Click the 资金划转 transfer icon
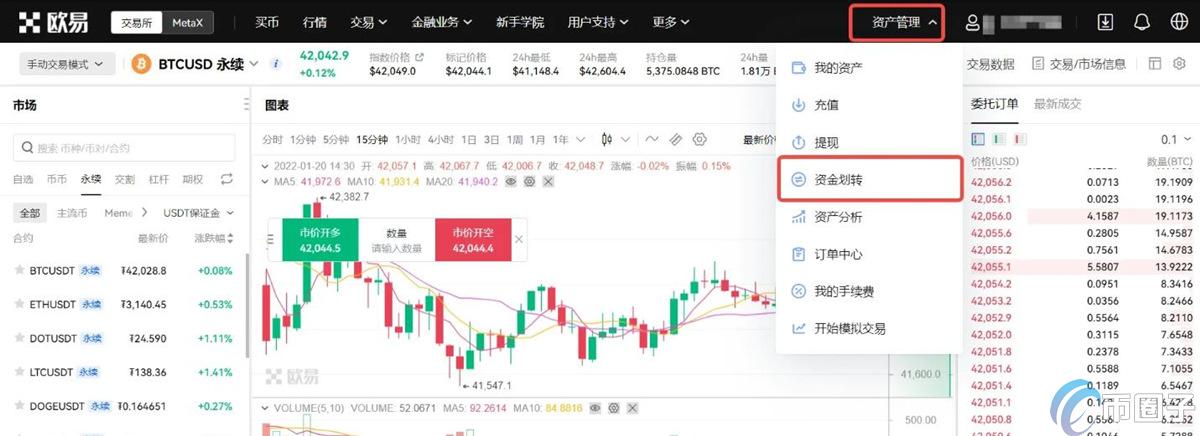Screen dimensions: 1200x436 pos(798,179)
